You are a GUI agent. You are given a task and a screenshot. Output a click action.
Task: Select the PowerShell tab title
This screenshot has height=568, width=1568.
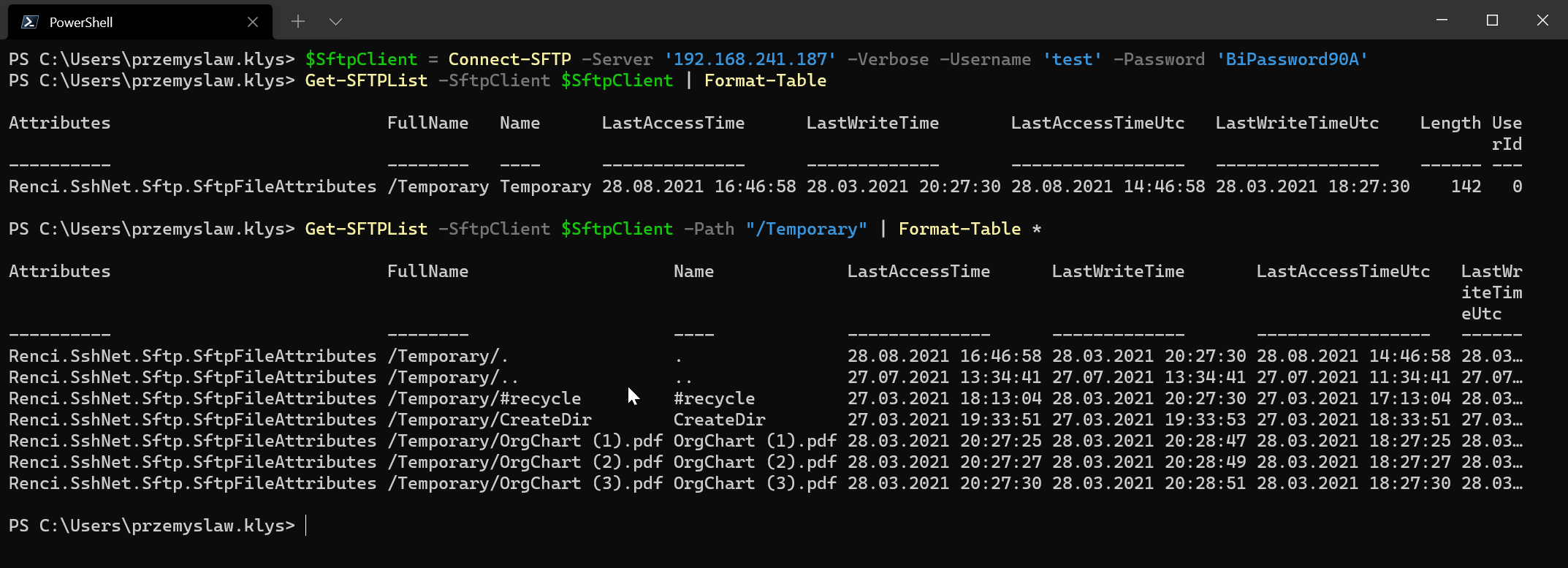coord(81,23)
